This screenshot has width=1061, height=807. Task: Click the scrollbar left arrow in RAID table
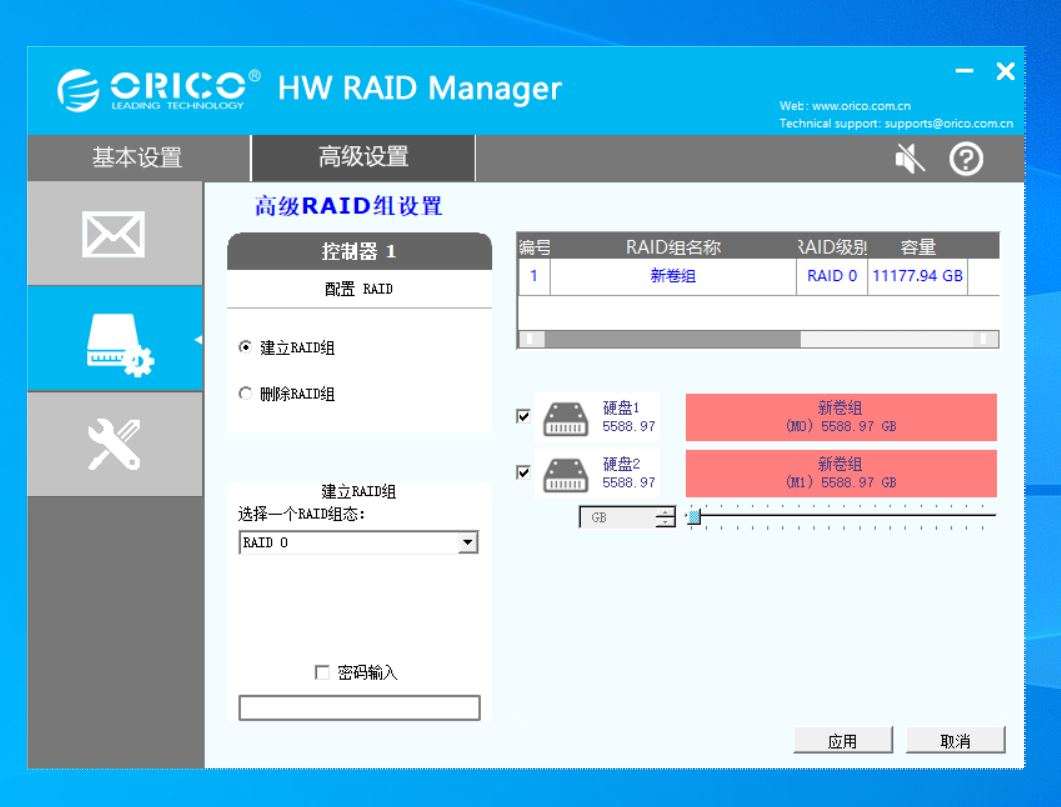click(531, 338)
